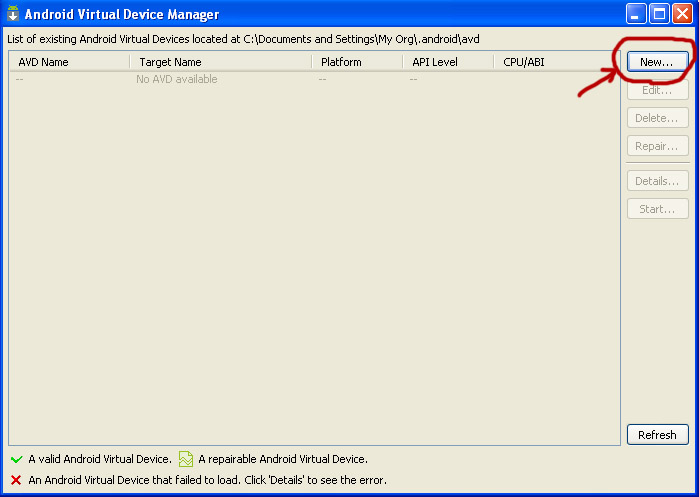Screen dimensions: 699x497
Task: Click the API Level column header
Action: pos(446,62)
